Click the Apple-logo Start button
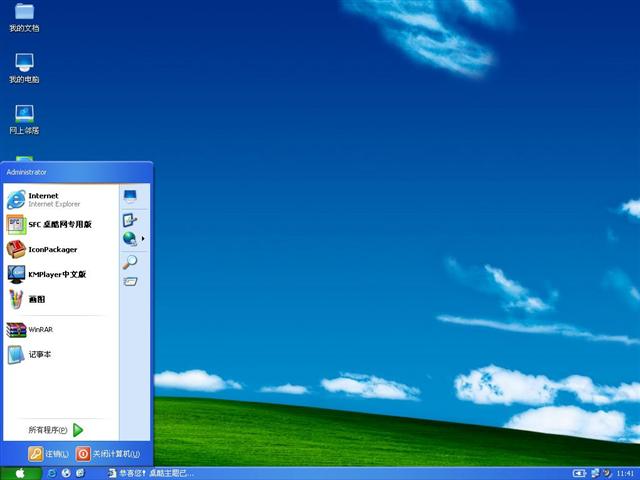The height and width of the screenshot is (480, 640). pyautogui.click(x=20, y=473)
